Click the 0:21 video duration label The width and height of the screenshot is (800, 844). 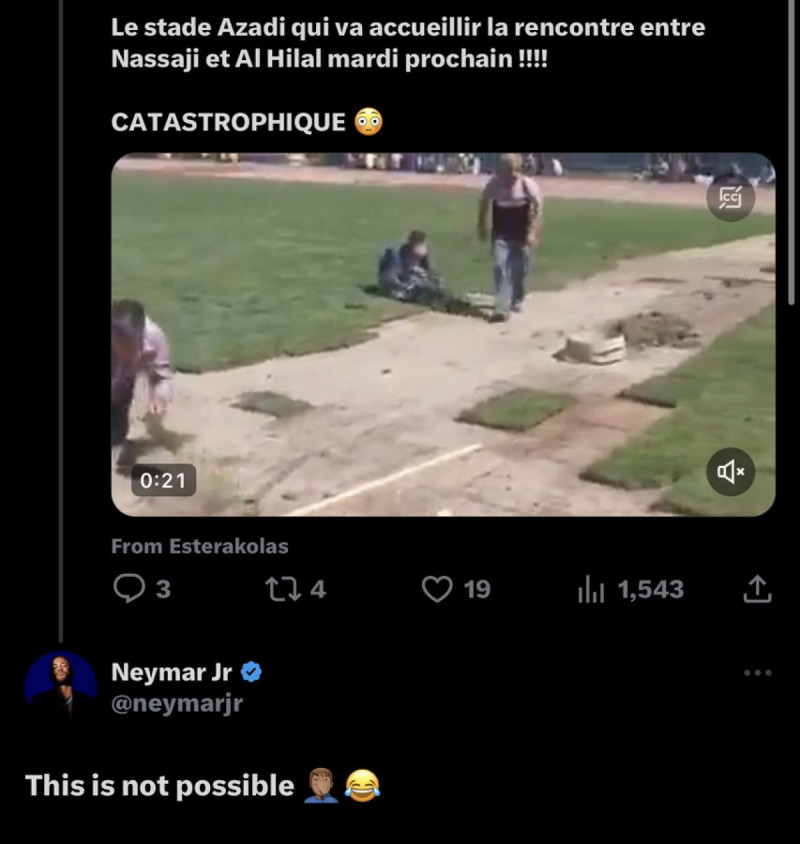coord(163,480)
